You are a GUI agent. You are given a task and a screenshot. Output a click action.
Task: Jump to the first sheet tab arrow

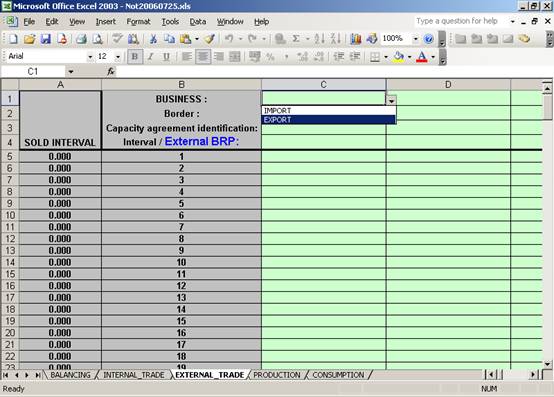(6, 375)
